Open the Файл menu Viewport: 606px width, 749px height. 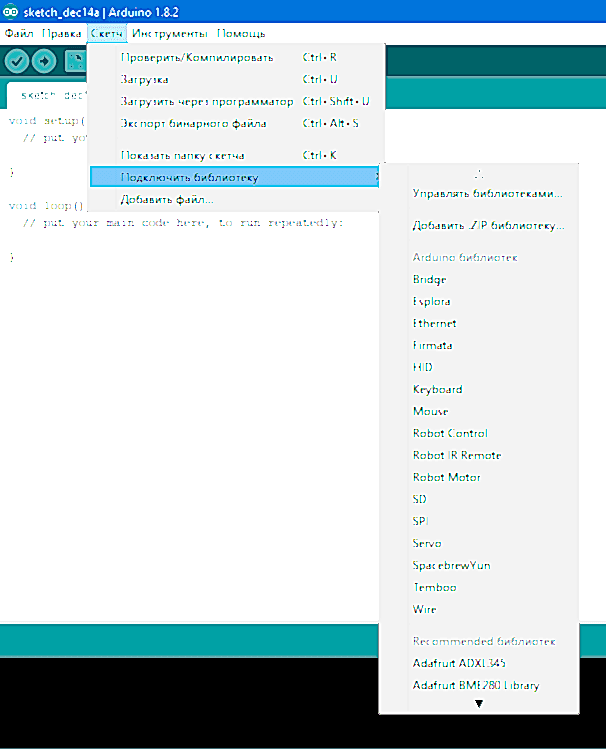[19, 34]
